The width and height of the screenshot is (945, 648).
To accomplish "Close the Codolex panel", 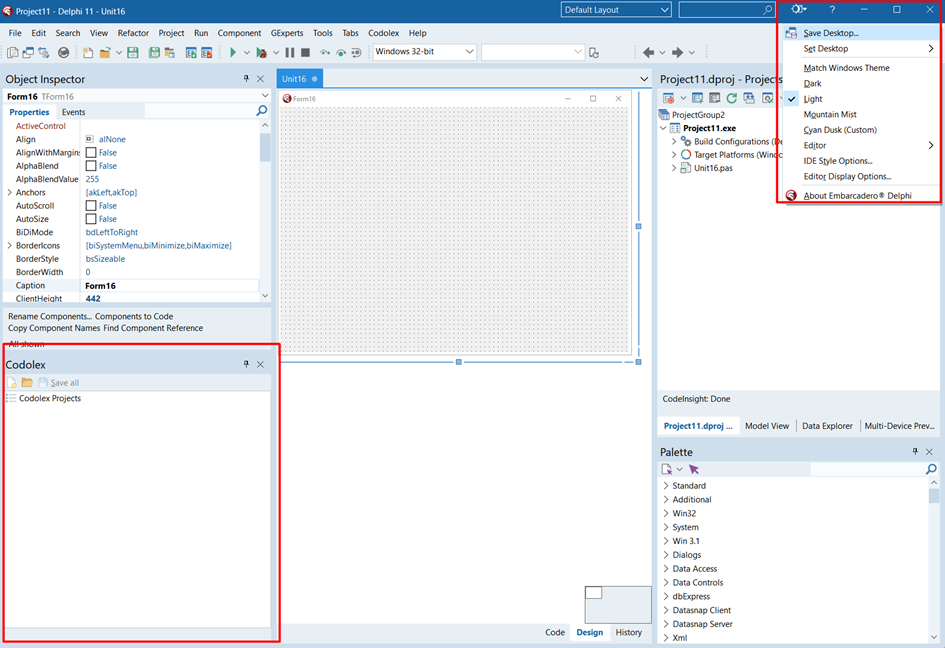I will 260,364.
